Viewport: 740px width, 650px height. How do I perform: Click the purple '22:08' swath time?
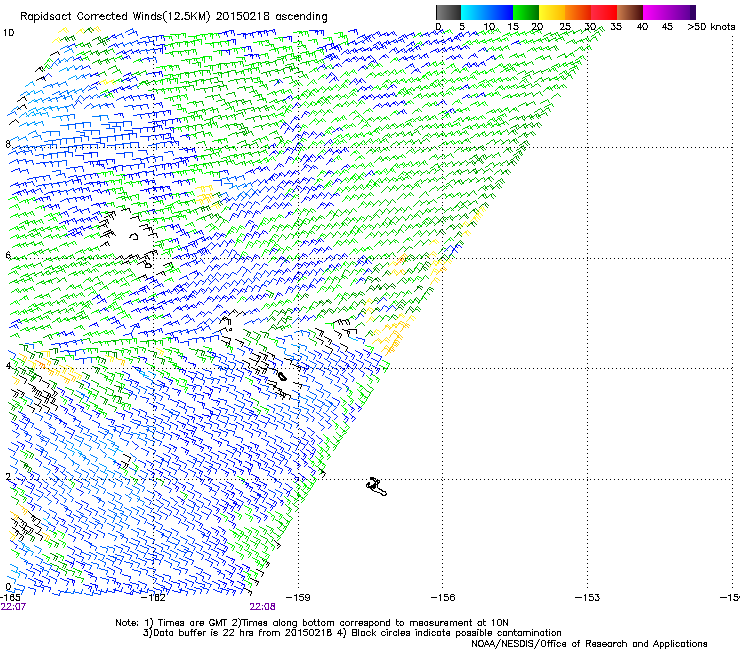click(x=262, y=607)
